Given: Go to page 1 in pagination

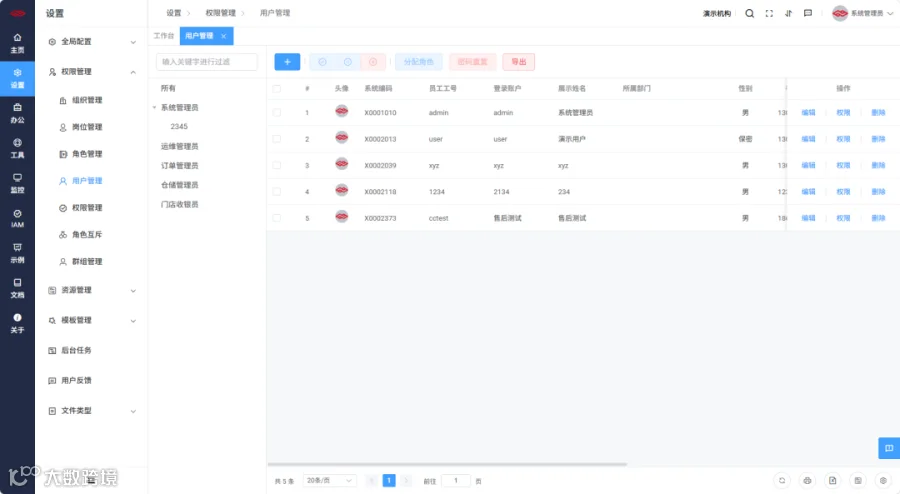Looking at the screenshot, I should 389,480.
